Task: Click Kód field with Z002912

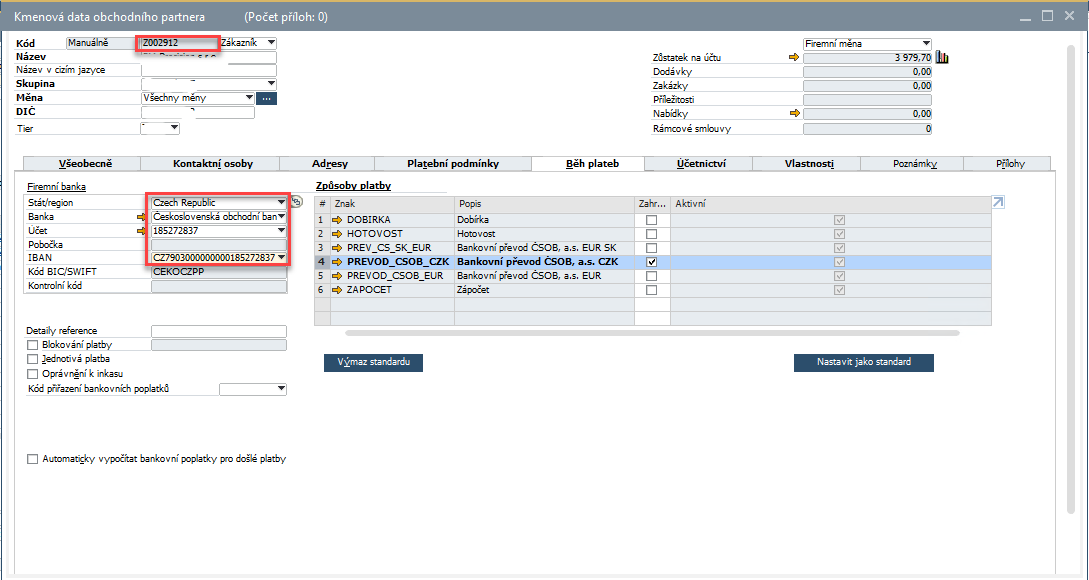Action: pyautogui.click(x=180, y=43)
